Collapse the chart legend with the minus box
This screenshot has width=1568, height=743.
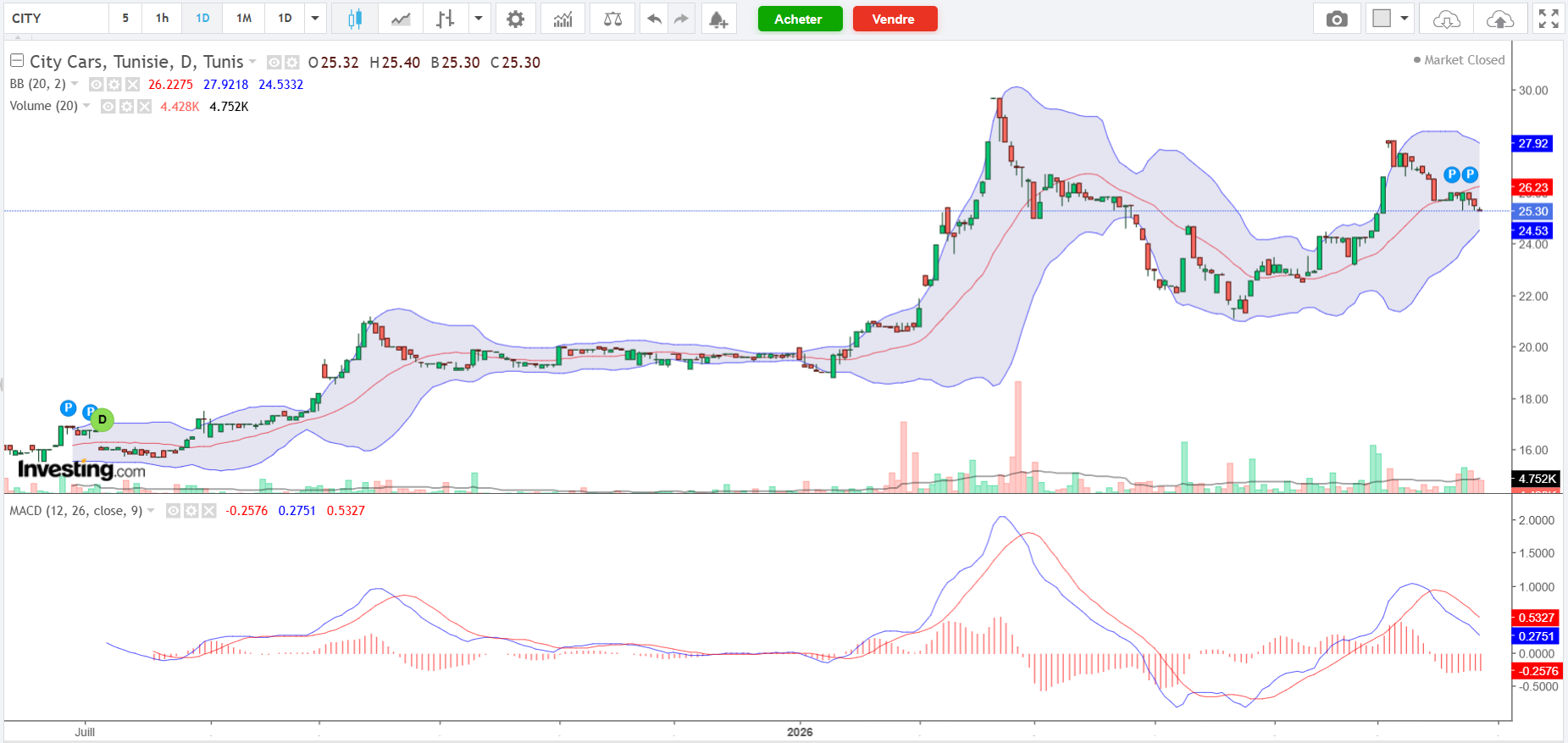(17, 61)
